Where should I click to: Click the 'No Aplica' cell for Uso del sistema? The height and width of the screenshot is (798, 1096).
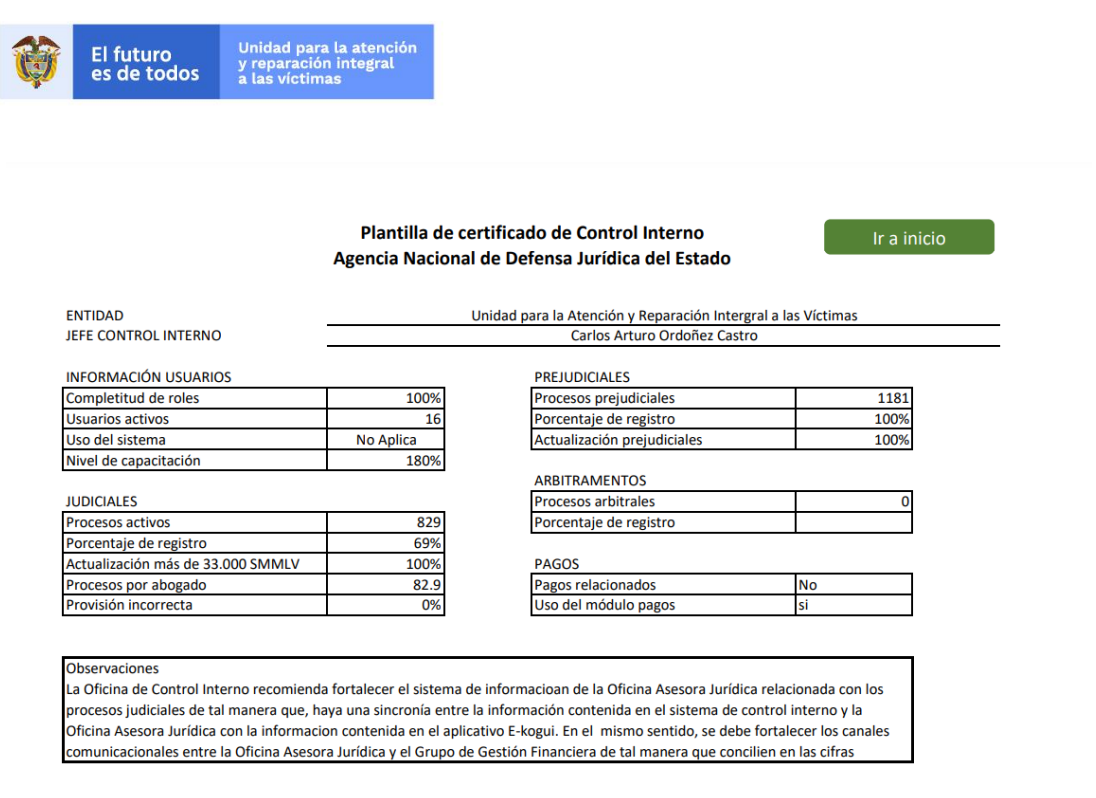point(386,440)
